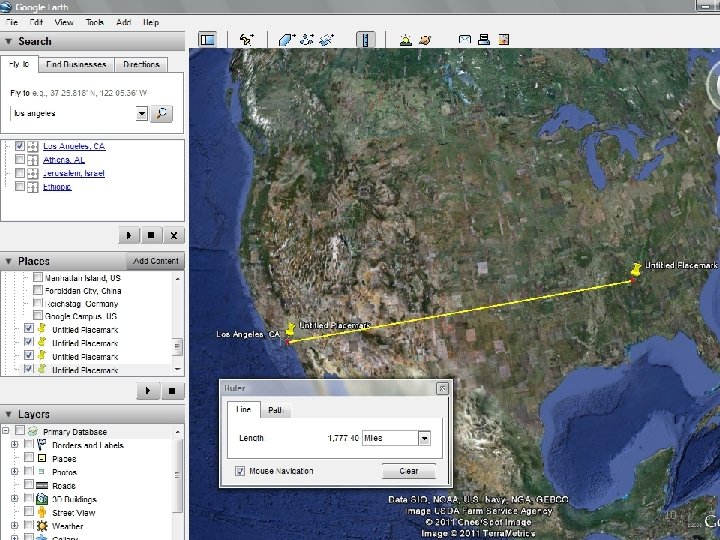
Task: Switch to Directions tab
Action: (x=141, y=64)
